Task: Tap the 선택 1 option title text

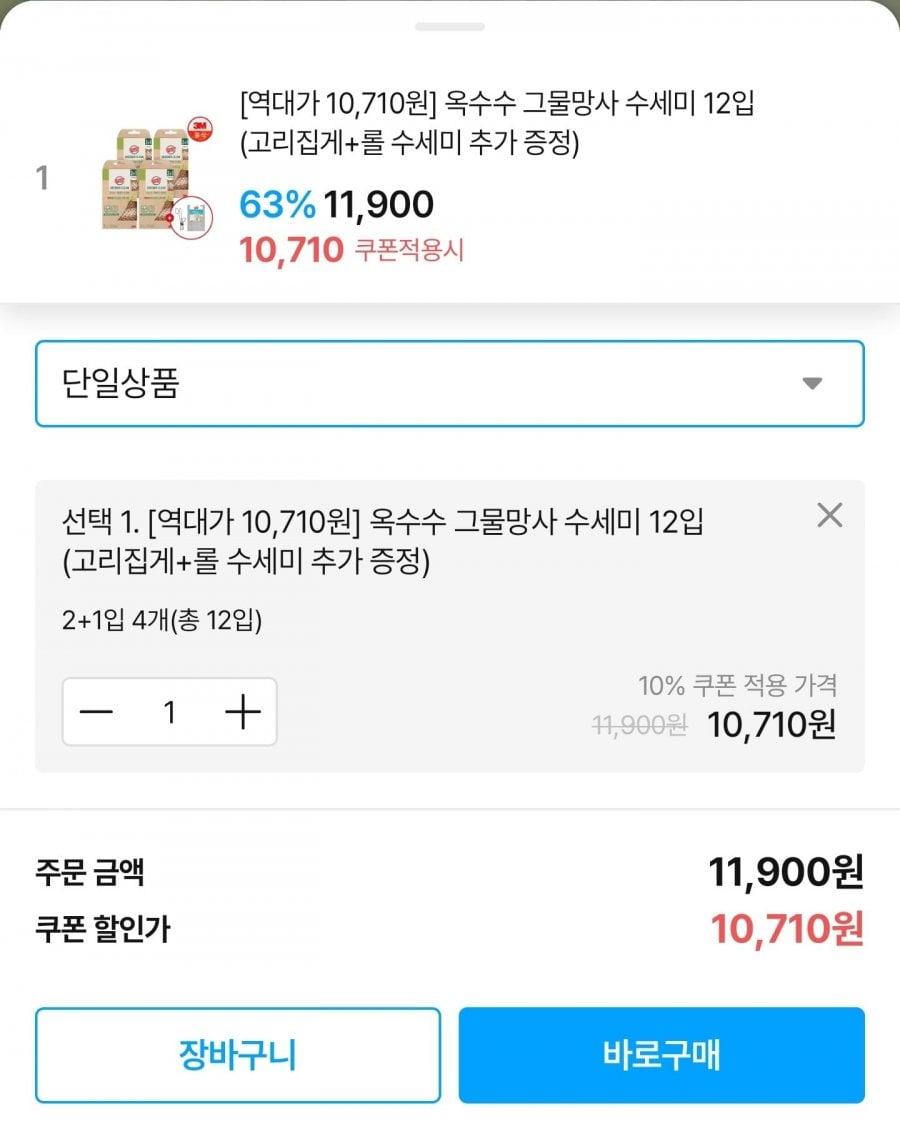Action: click(382, 541)
